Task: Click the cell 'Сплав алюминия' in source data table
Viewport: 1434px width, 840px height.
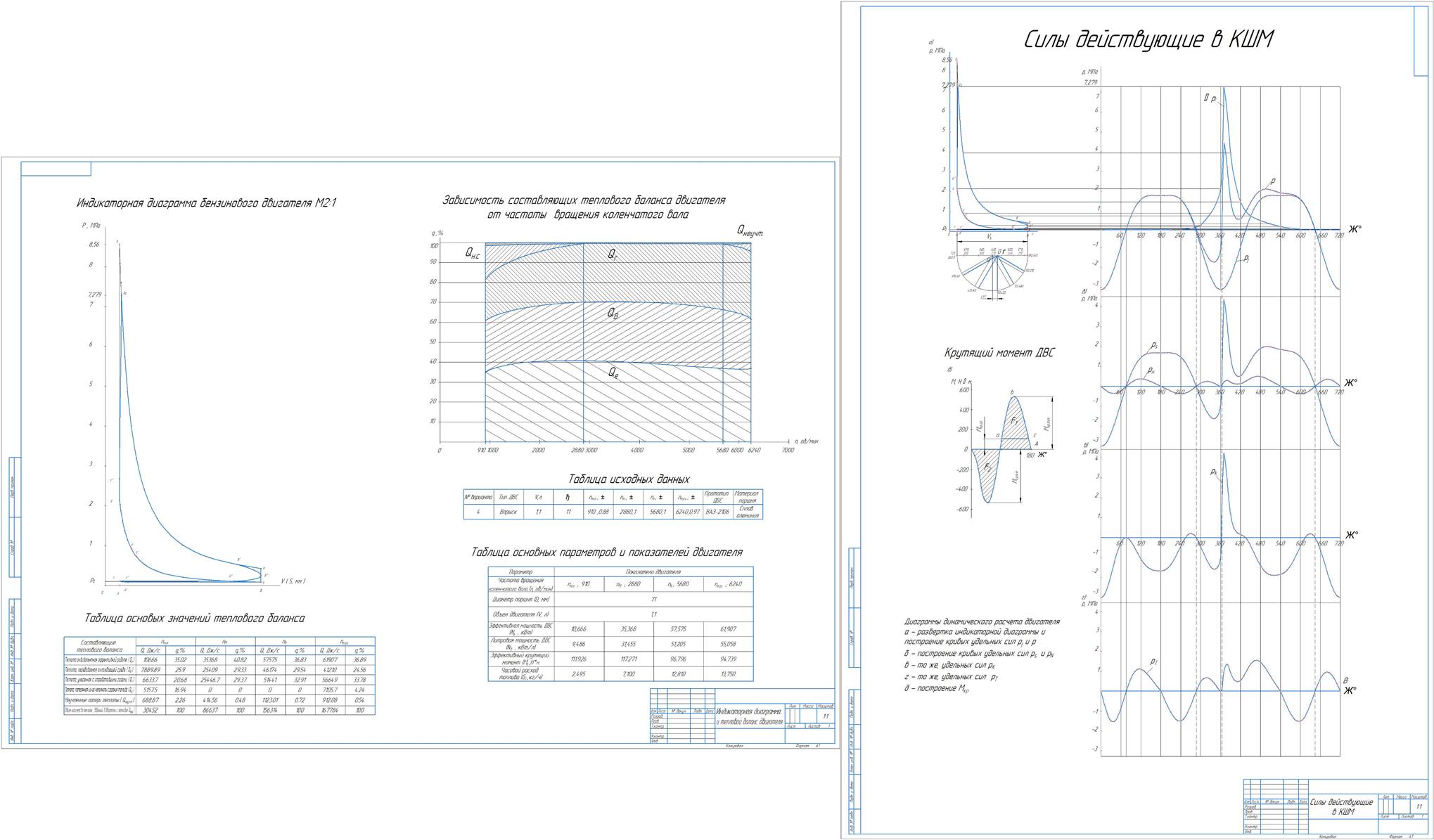Action: [747, 512]
